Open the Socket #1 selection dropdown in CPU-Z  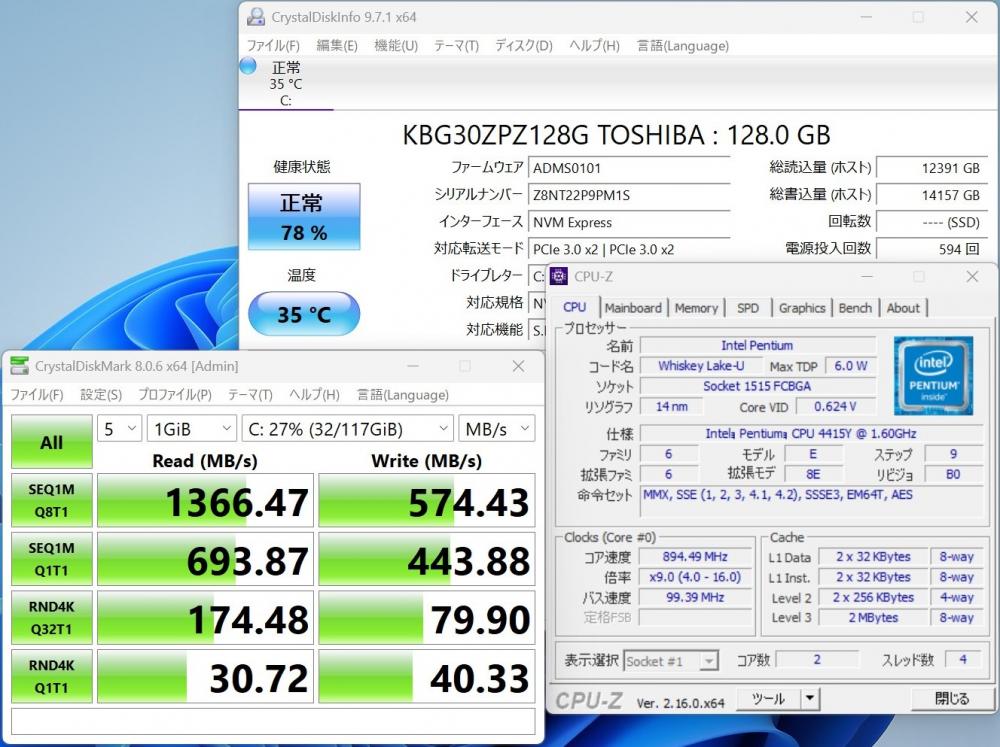[x=671, y=662]
